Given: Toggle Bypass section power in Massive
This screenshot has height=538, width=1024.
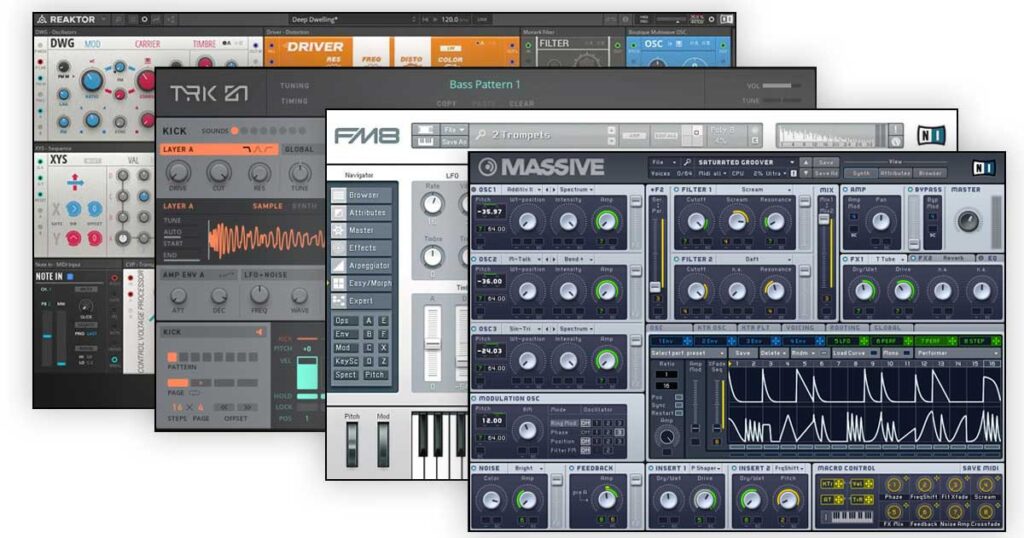Looking at the screenshot, I should point(910,189).
